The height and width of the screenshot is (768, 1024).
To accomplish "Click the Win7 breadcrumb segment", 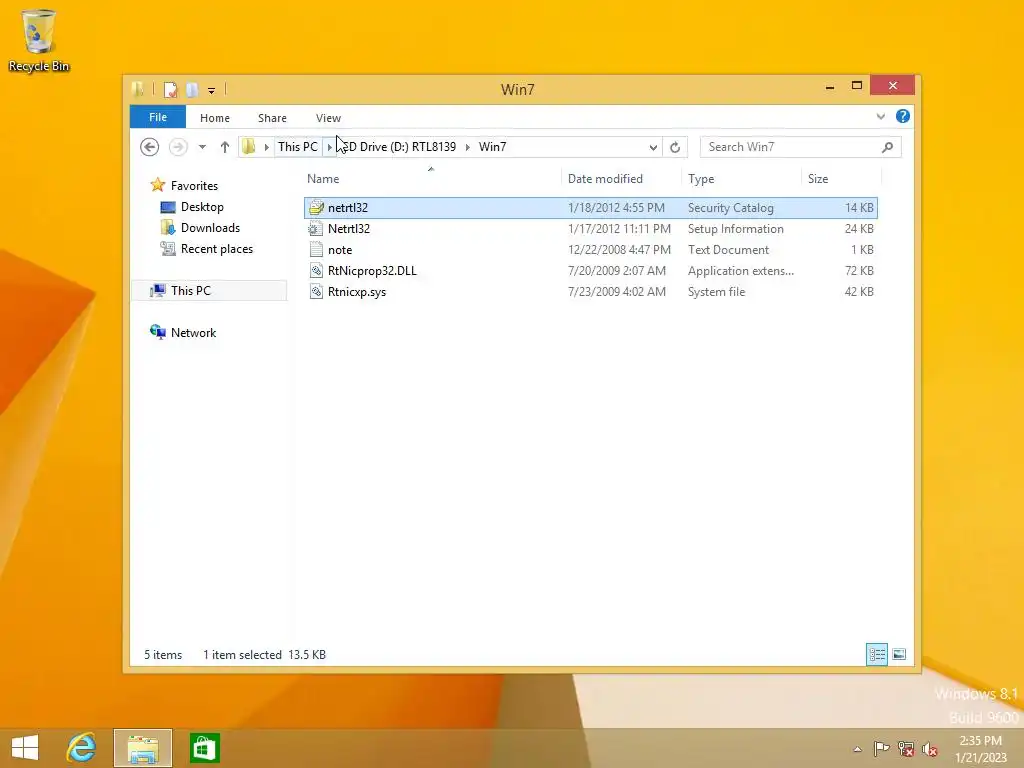I will click(492, 146).
